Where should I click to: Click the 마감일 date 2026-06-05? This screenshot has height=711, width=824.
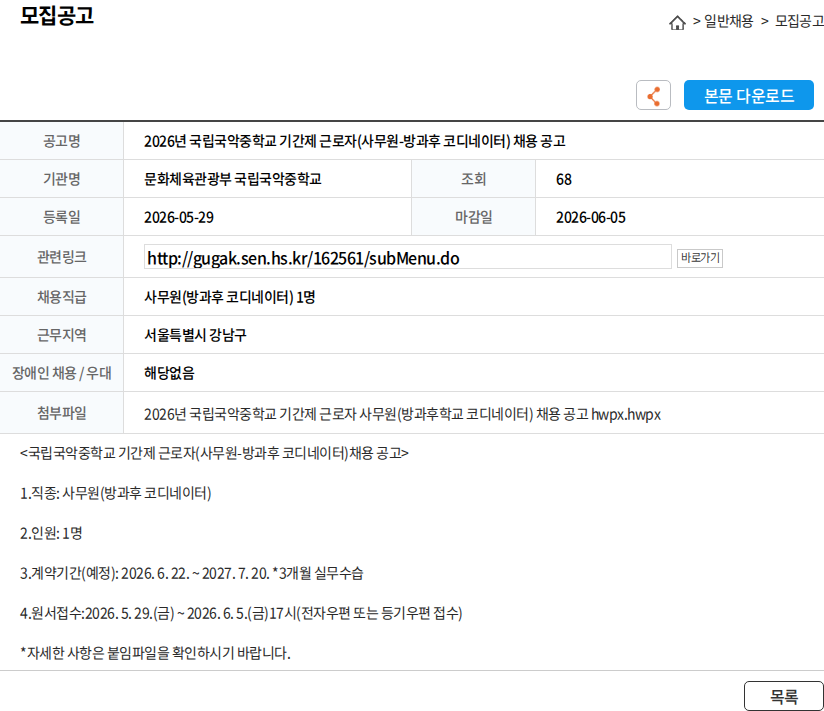coord(591,218)
